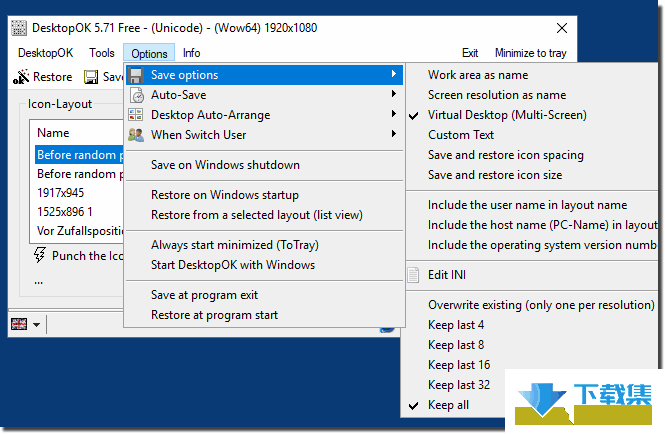Click the Save options floppy icon
665x434 pixels.
pyautogui.click(x=136, y=75)
